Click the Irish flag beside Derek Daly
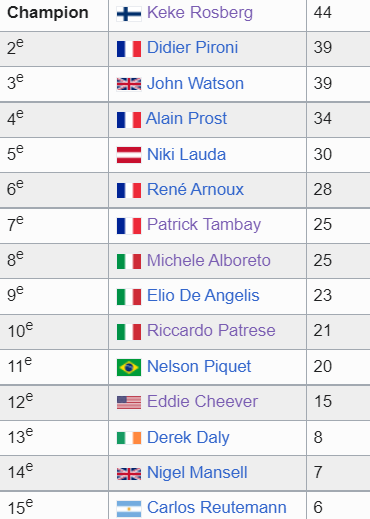This screenshot has height=519, width=370. (x=129, y=438)
